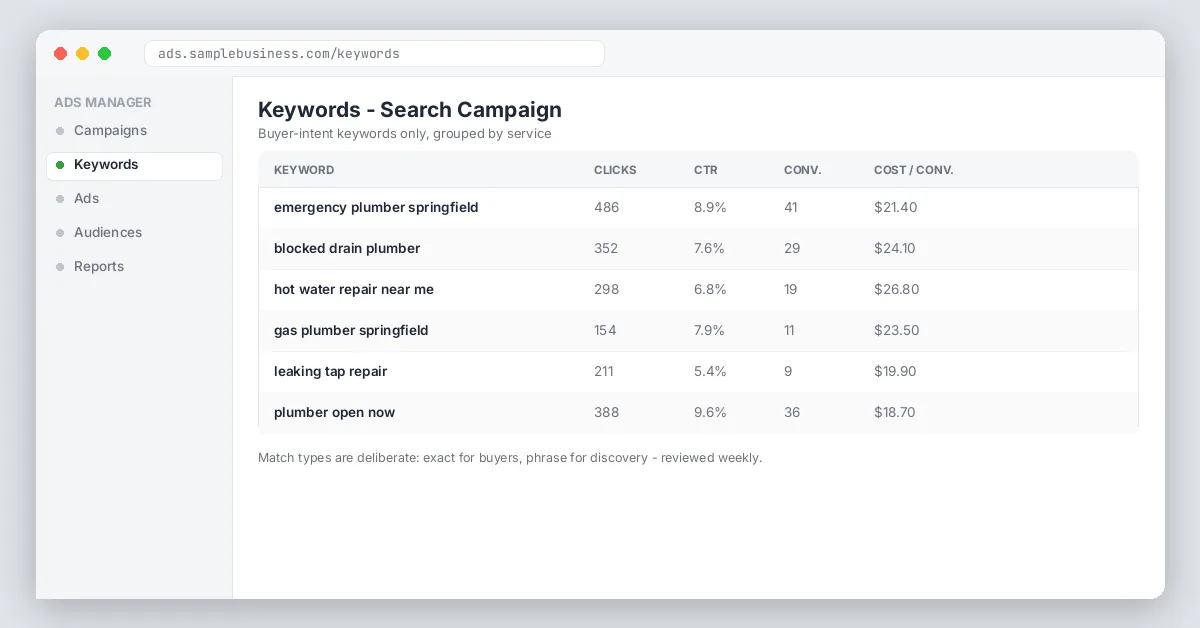Click the $18.70 cost per conversion
This screenshot has height=628, width=1200.
click(x=895, y=413)
